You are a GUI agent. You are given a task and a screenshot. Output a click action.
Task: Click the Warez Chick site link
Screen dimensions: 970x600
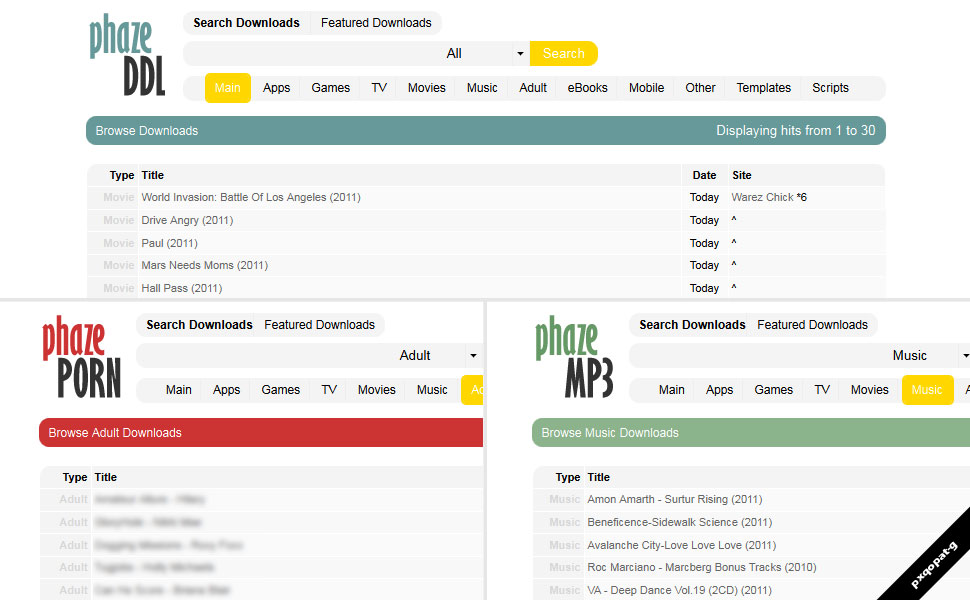click(x=762, y=197)
